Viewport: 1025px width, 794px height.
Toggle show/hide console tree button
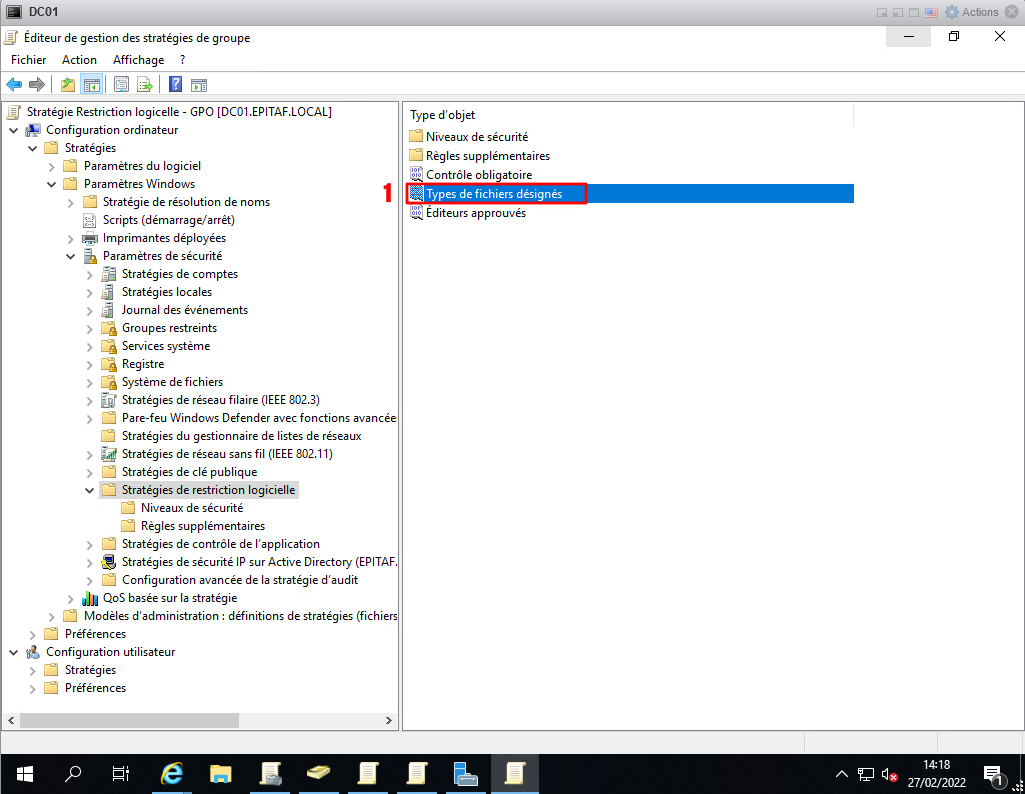click(x=91, y=85)
